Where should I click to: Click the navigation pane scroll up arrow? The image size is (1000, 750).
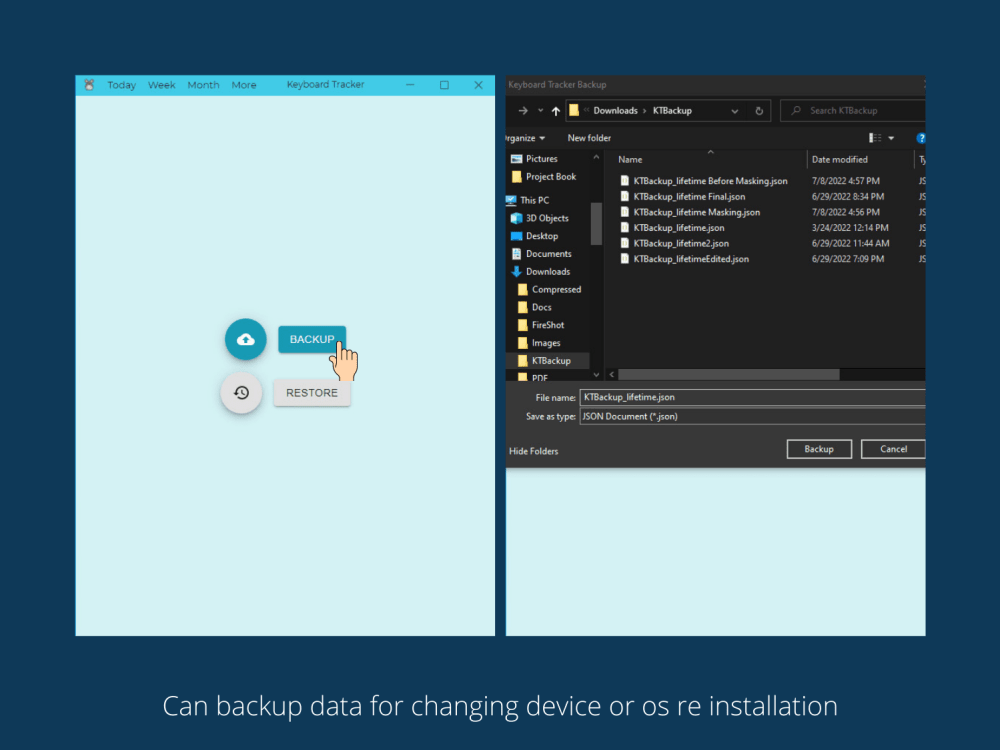click(x=596, y=158)
